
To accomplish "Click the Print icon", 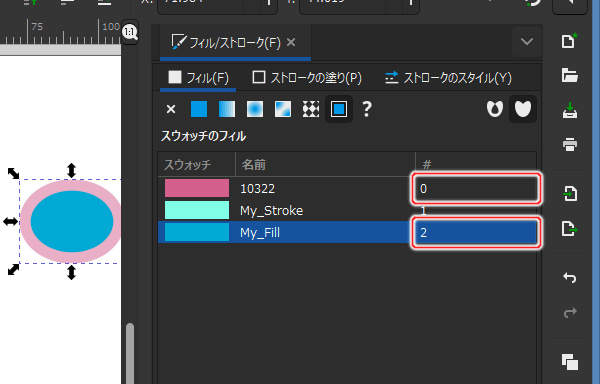I will click(x=570, y=145).
